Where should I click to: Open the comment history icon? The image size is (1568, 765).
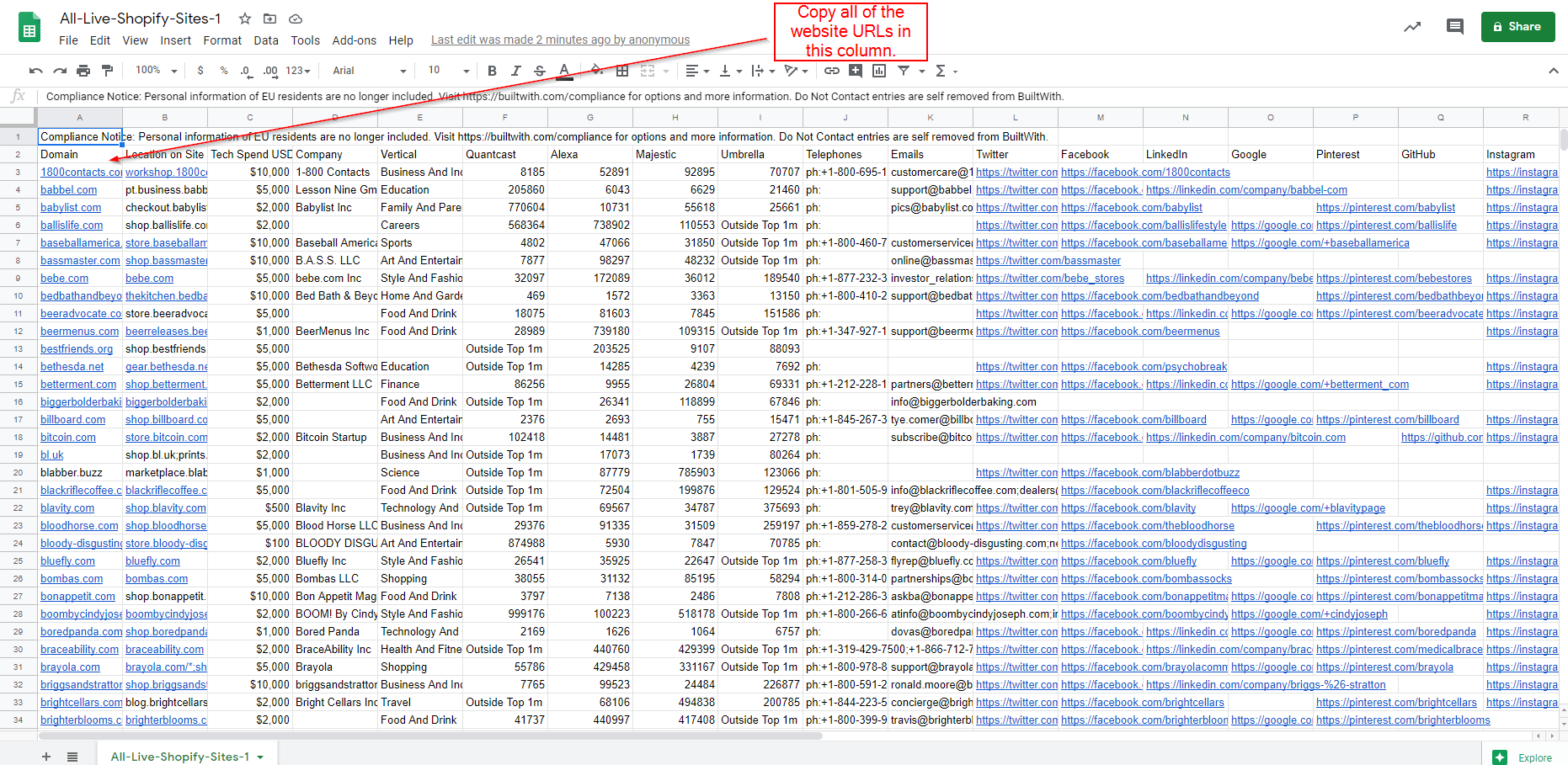tap(1454, 27)
